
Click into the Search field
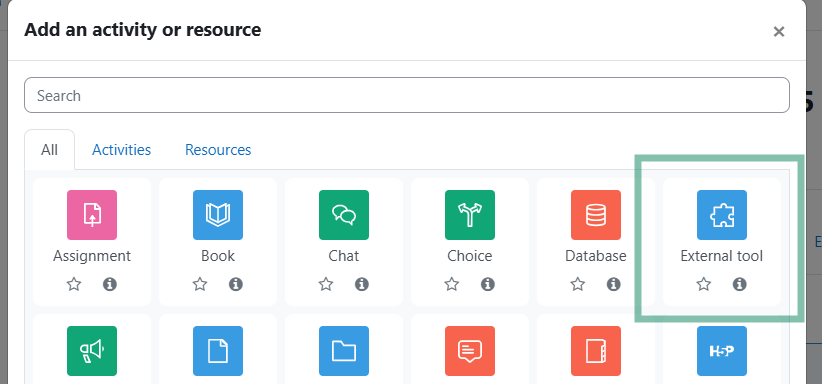click(x=407, y=95)
